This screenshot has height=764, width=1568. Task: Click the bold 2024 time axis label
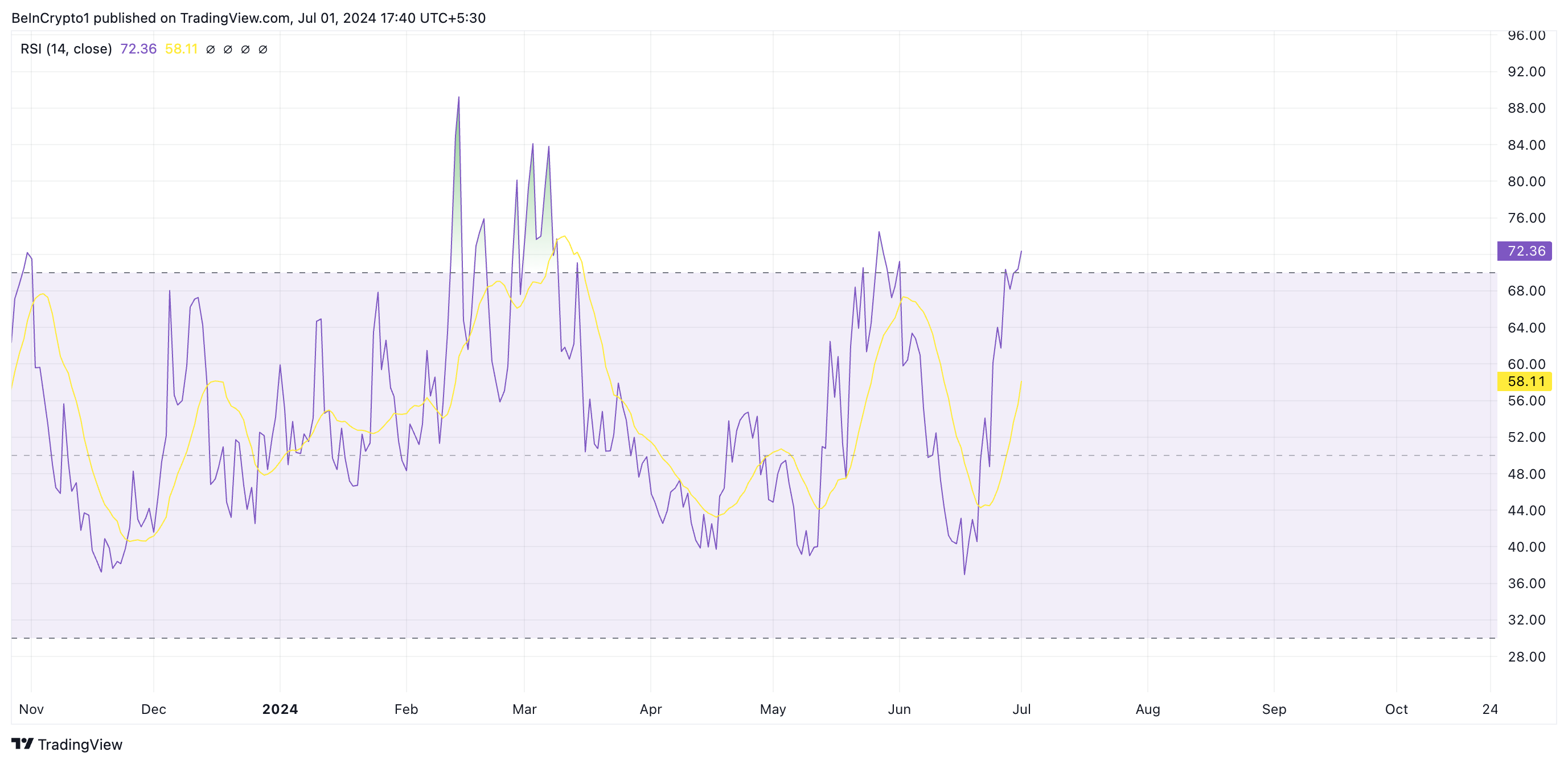point(280,709)
